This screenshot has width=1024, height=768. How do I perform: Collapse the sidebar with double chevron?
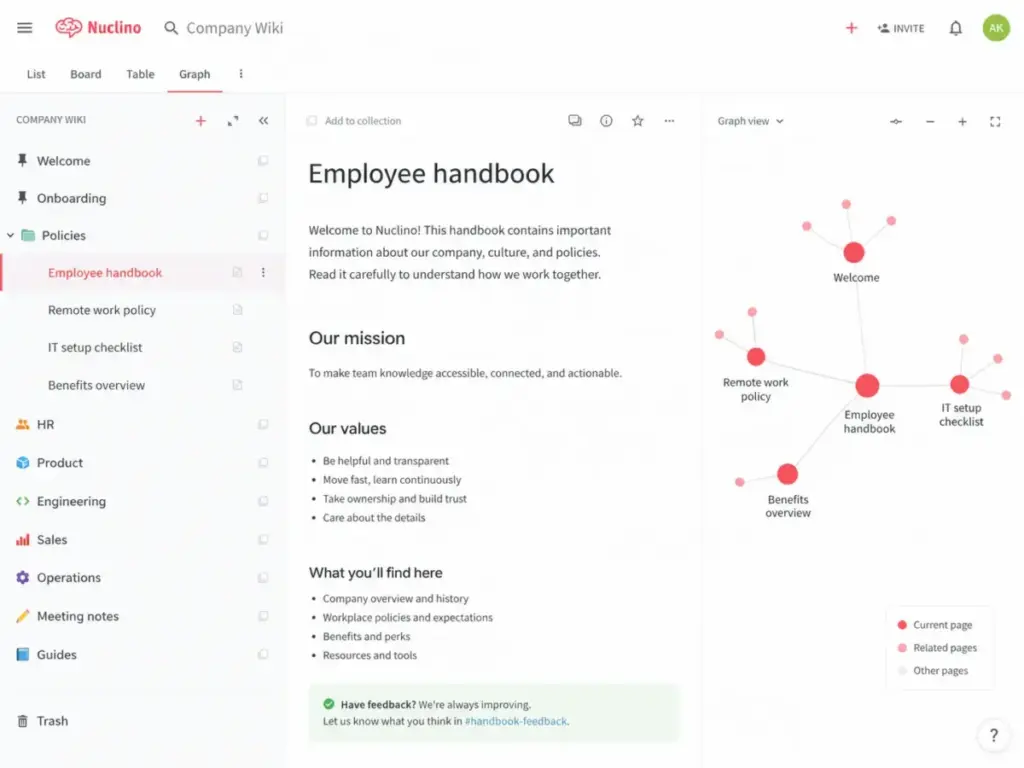[x=263, y=121]
